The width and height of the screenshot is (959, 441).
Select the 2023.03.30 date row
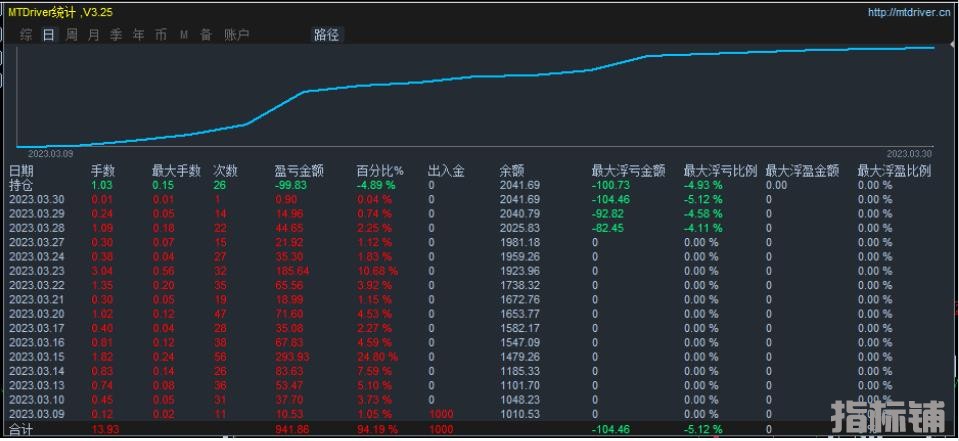[x=37, y=199]
